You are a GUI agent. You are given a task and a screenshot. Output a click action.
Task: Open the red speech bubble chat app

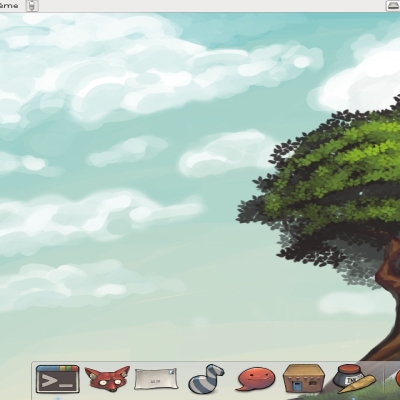pos(256,379)
